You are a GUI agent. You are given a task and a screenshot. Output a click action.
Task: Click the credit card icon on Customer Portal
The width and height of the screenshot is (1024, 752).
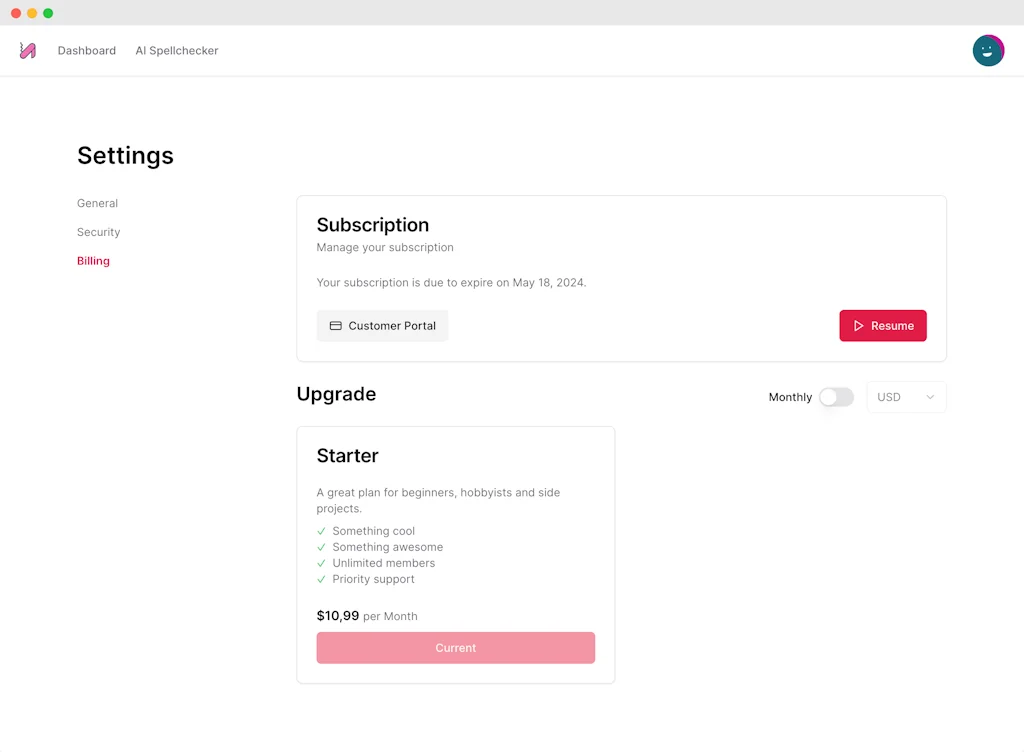click(x=335, y=325)
